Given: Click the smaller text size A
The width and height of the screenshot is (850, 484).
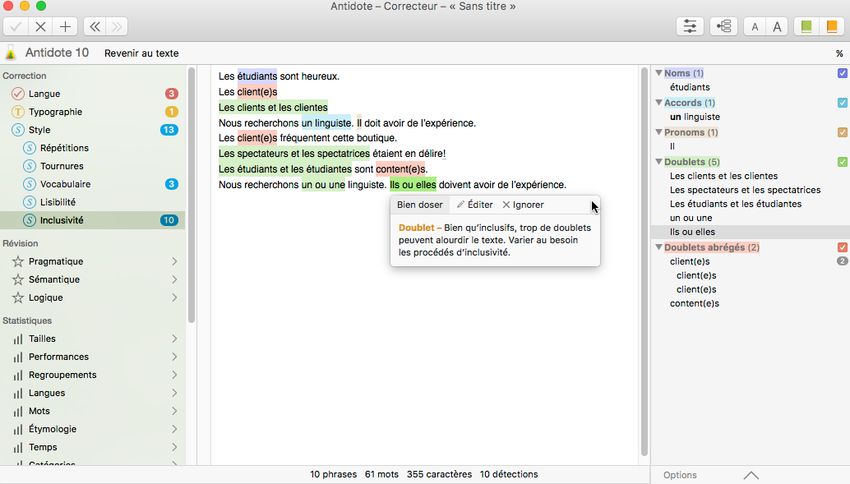Looking at the screenshot, I should coord(755,27).
